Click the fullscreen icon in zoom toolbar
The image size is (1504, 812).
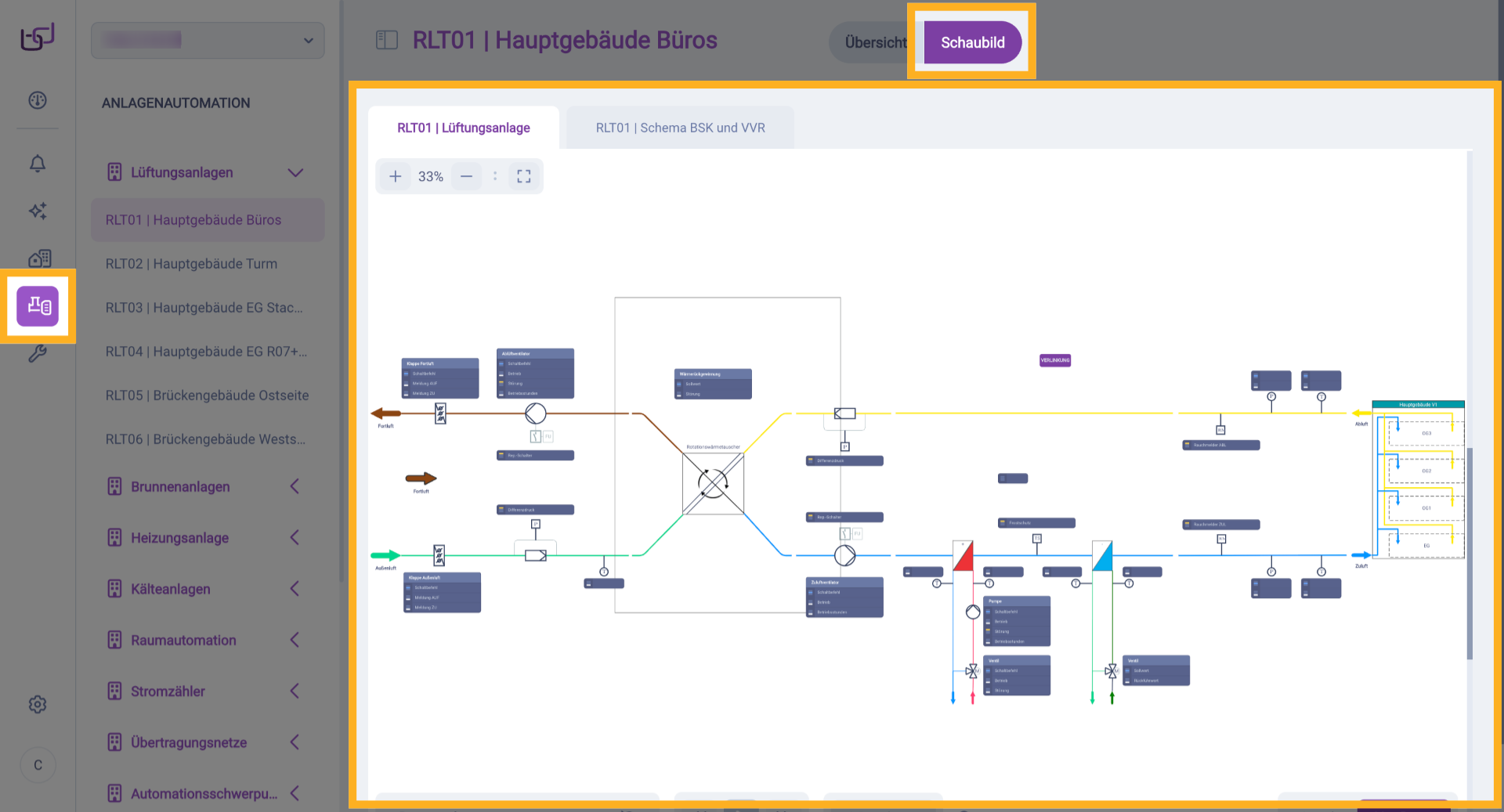tap(524, 176)
